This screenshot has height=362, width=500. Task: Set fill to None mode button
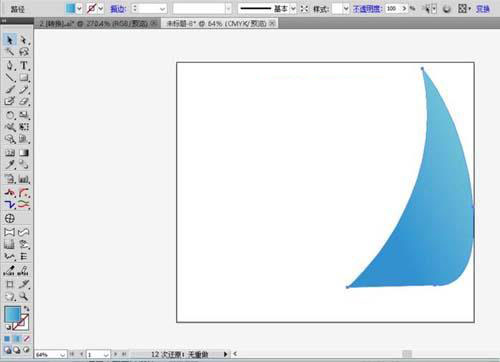point(27,339)
